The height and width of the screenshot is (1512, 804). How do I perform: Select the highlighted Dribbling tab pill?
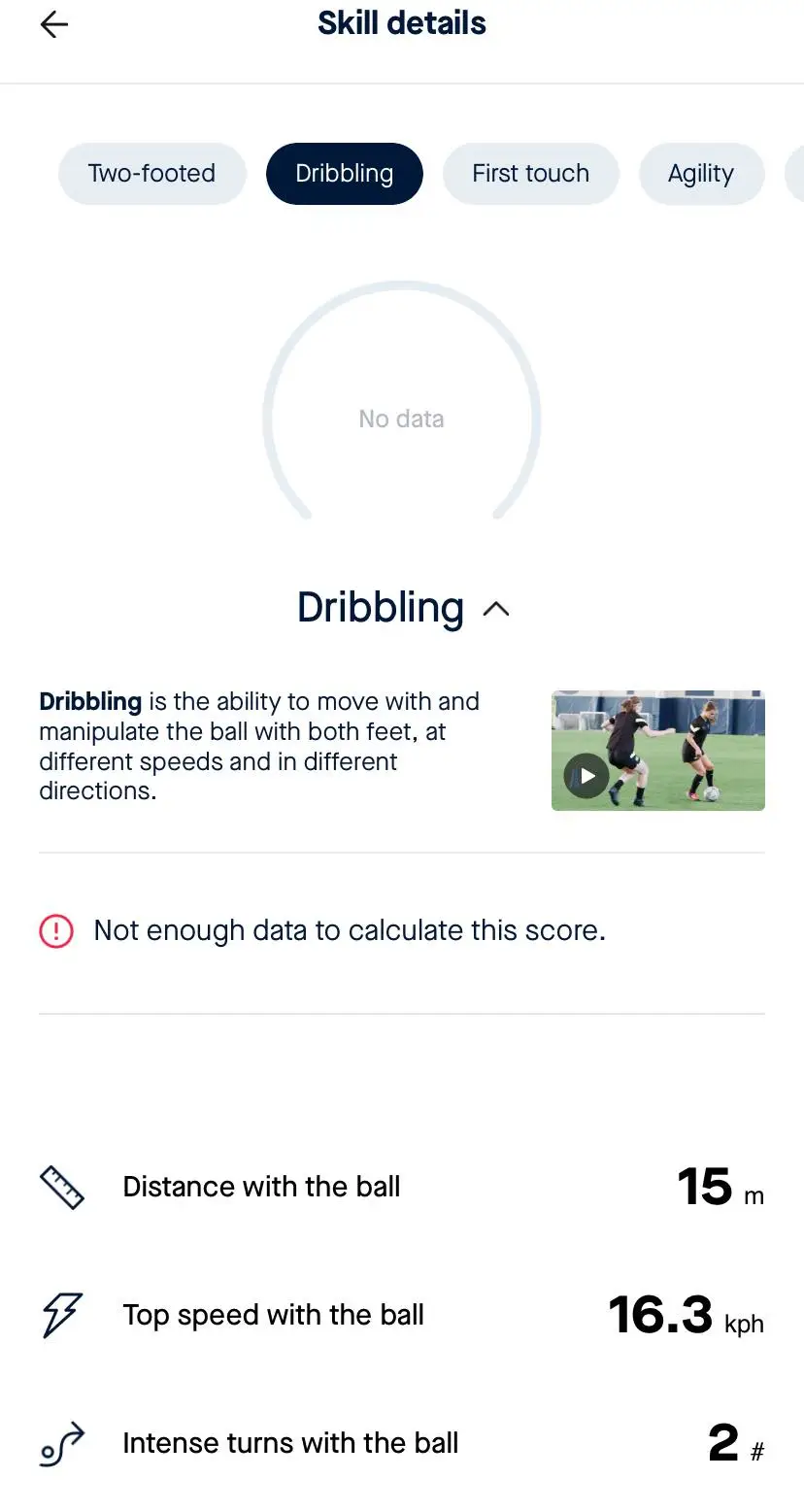[x=344, y=174]
